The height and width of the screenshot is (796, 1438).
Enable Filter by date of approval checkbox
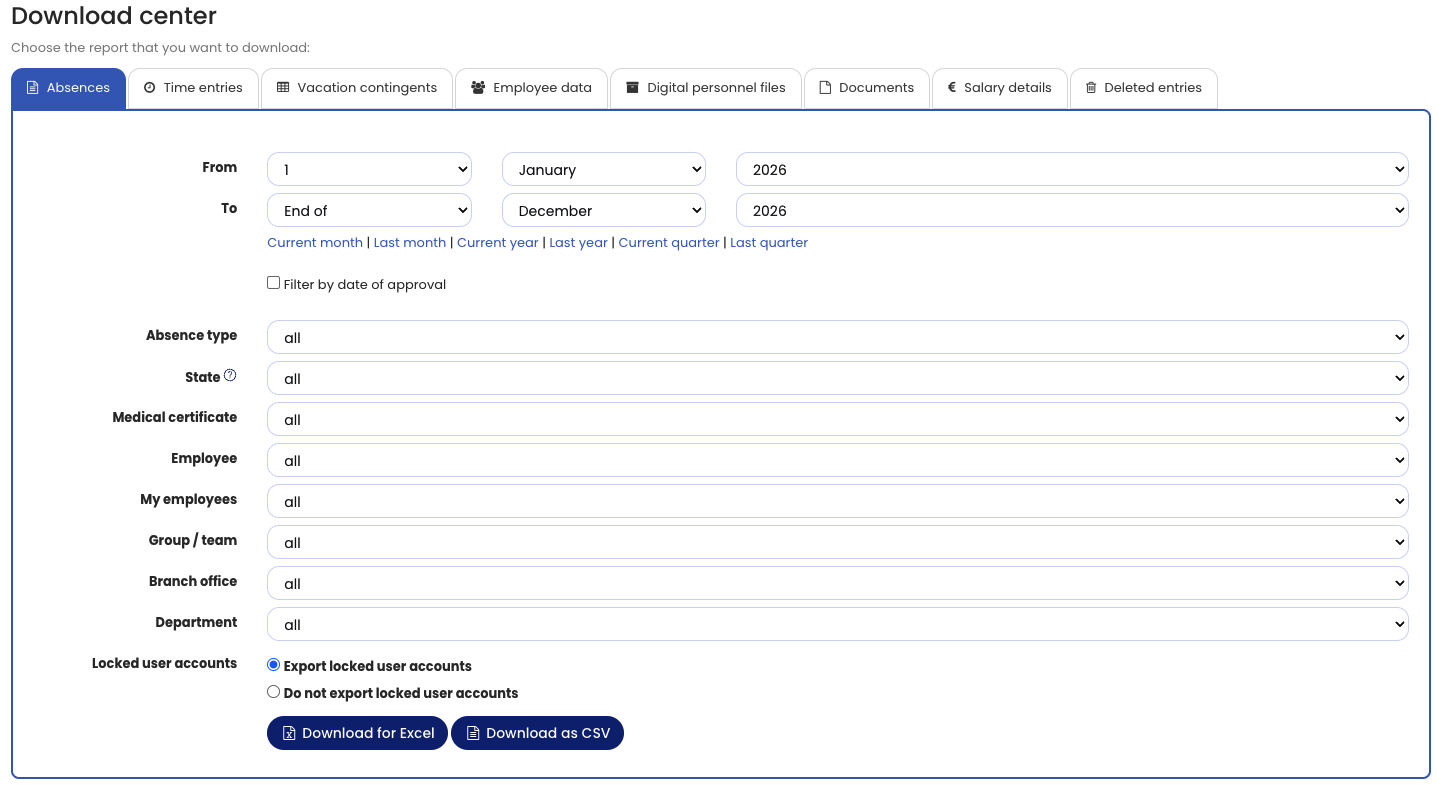point(273,283)
